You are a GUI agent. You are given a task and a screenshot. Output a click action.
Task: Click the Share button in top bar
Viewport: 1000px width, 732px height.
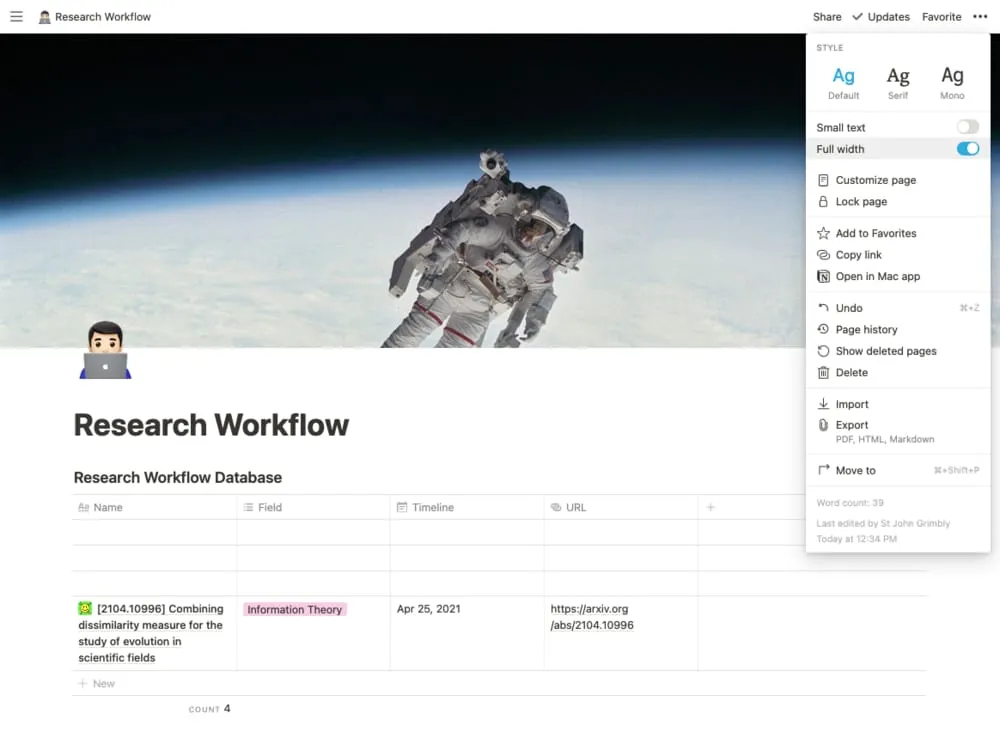click(x=827, y=17)
